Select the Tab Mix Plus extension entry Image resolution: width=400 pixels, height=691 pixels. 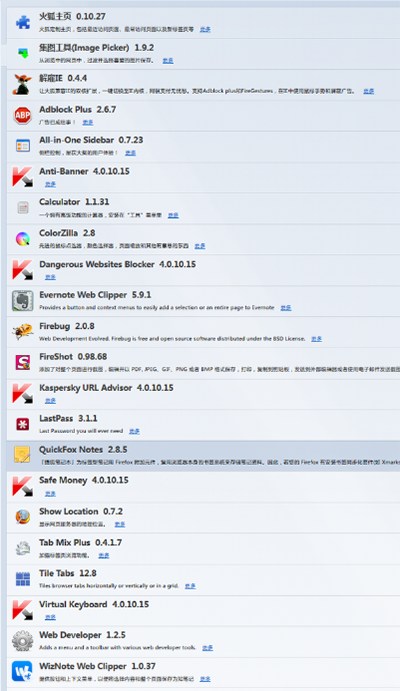point(204,549)
